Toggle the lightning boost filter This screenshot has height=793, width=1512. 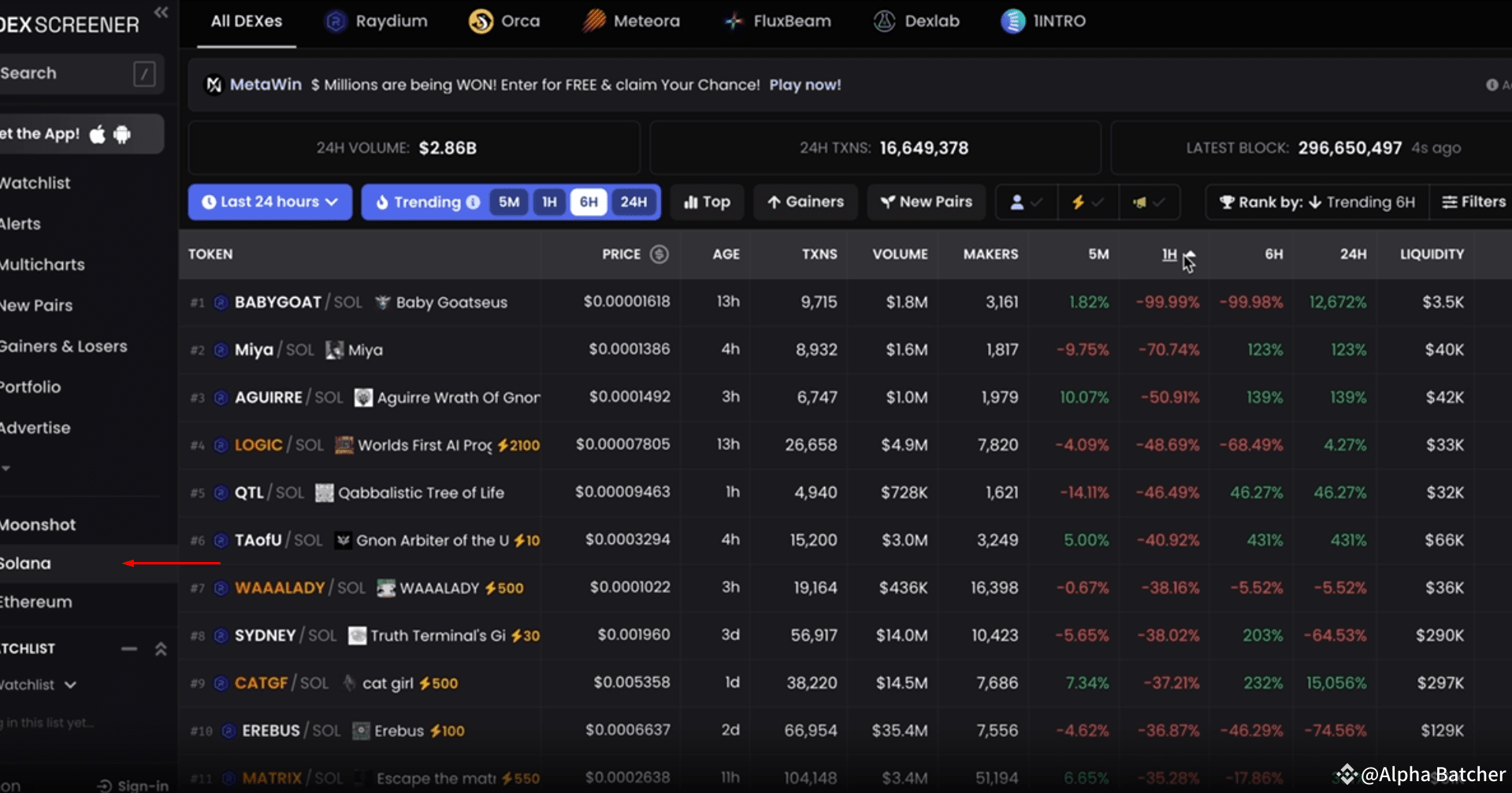coord(1087,203)
